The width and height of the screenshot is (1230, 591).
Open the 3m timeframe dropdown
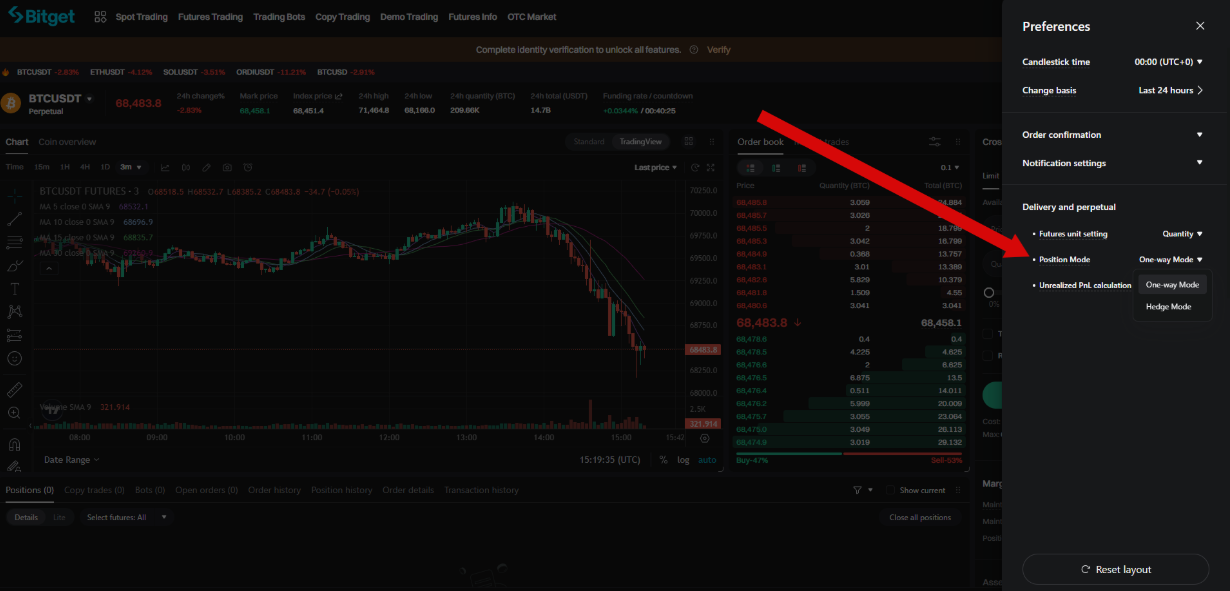tap(131, 167)
